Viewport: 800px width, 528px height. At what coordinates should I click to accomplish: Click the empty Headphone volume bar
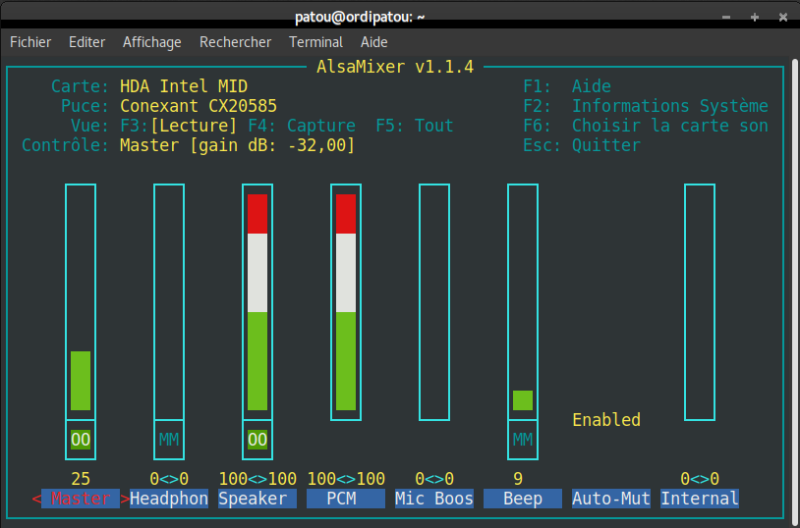[x=169, y=302]
